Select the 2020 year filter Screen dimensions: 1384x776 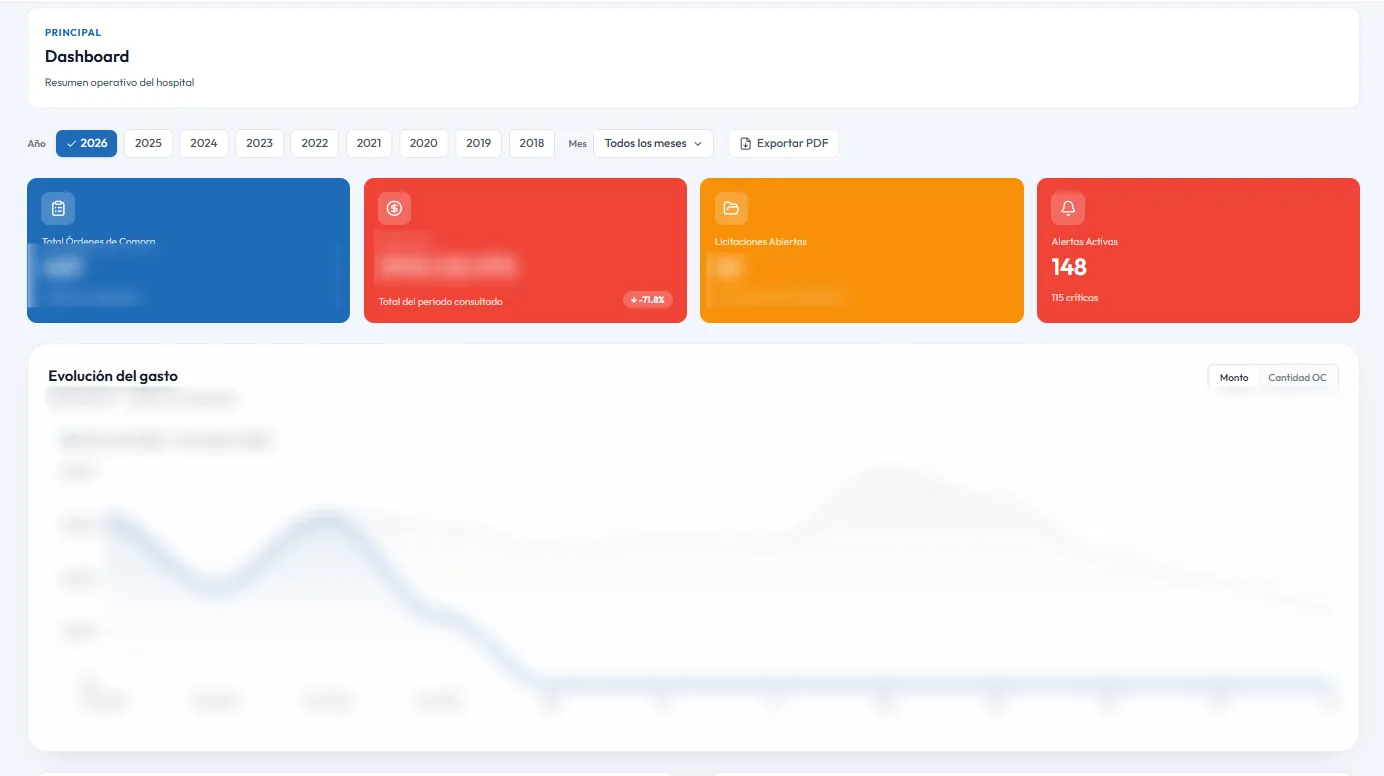tap(423, 143)
